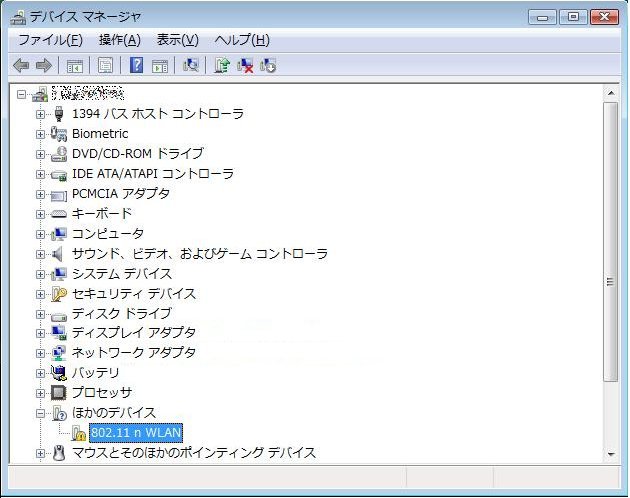Click the mouse pointing devices icon
630x498 pixels.
pyautogui.click(x=59, y=453)
